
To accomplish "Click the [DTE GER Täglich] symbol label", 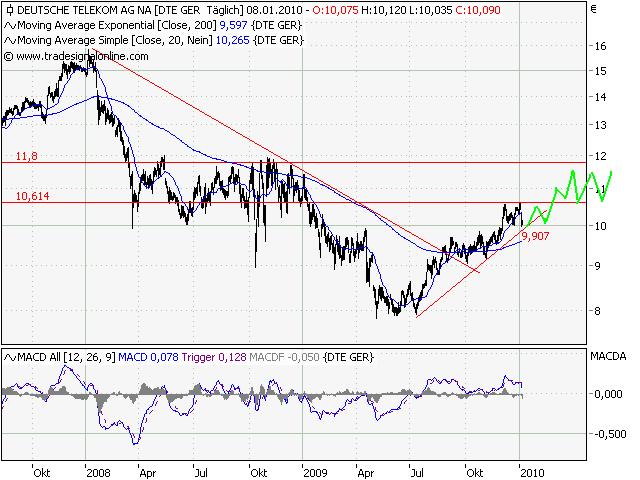I will (x=199, y=10).
